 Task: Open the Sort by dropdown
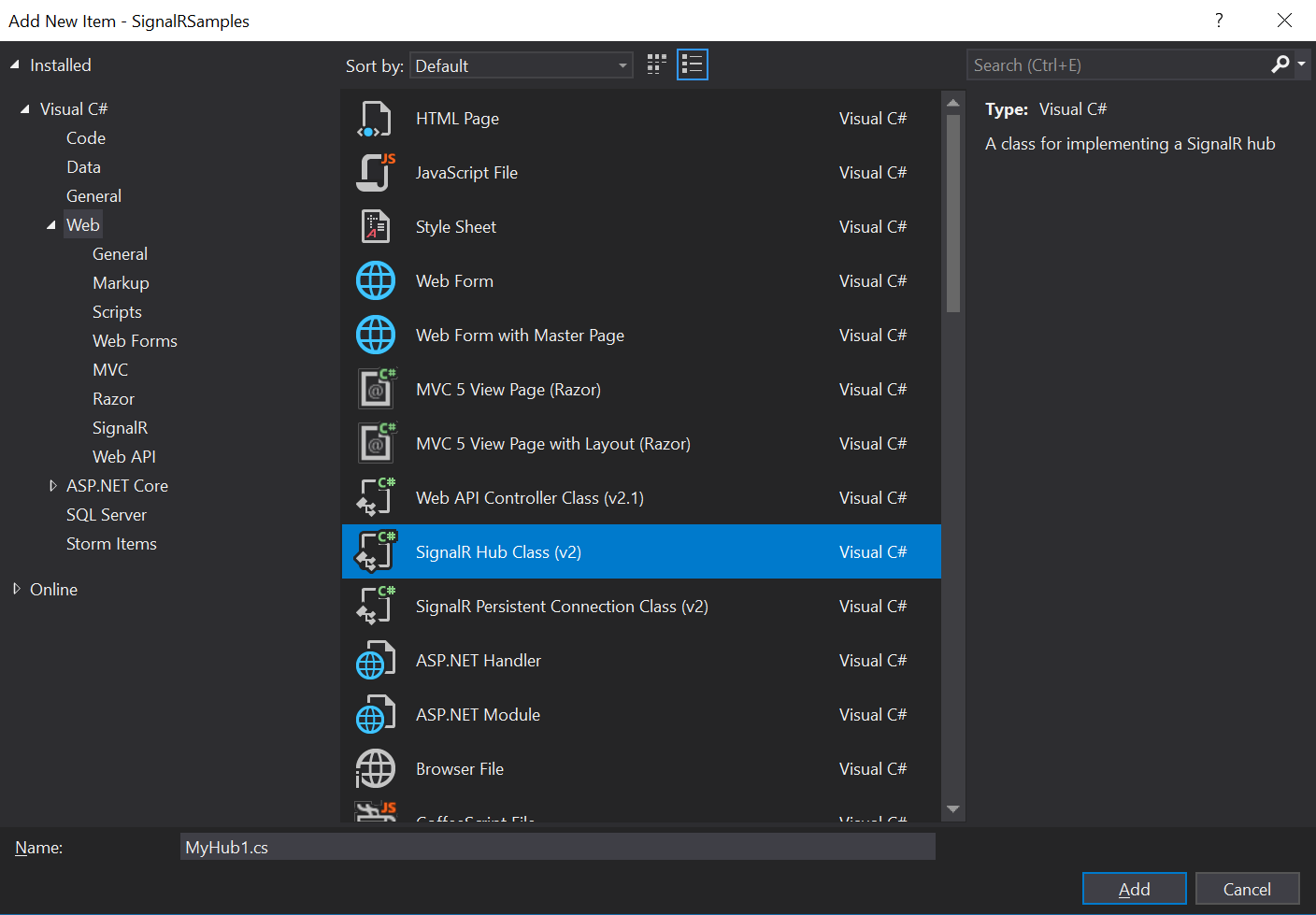(x=621, y=65)
